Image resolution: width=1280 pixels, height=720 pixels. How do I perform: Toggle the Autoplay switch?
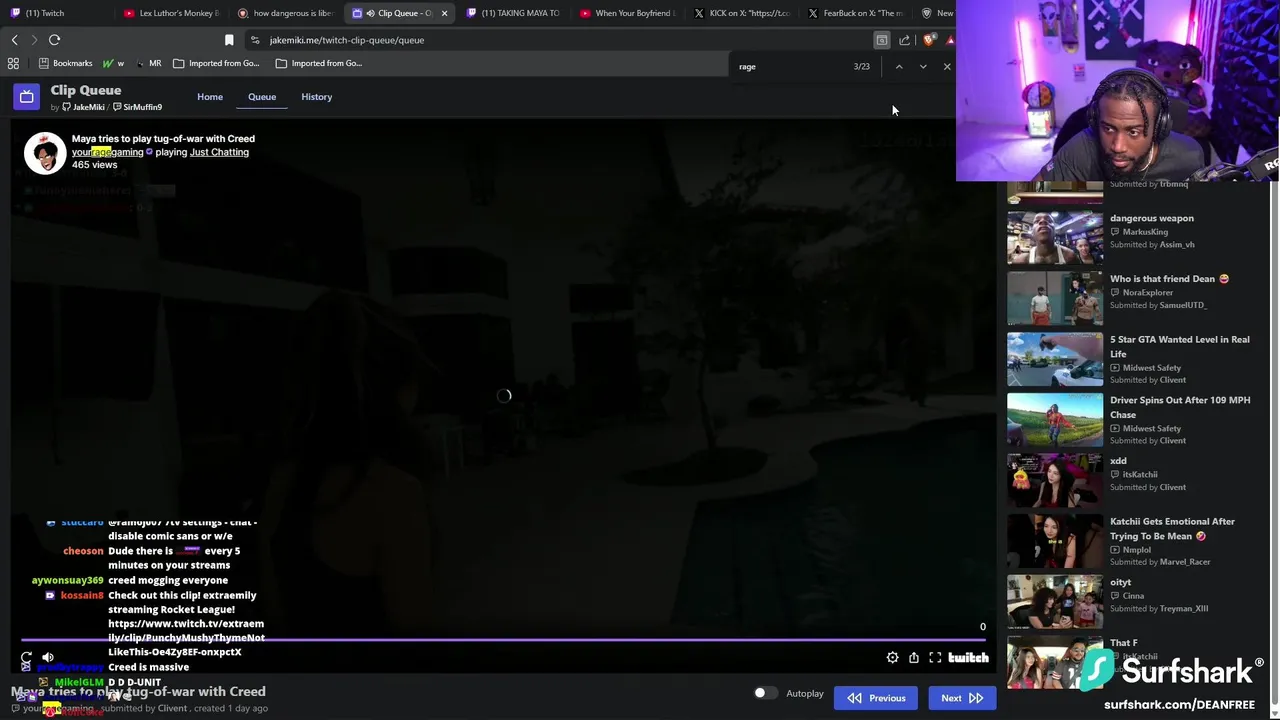pos(765,693)
